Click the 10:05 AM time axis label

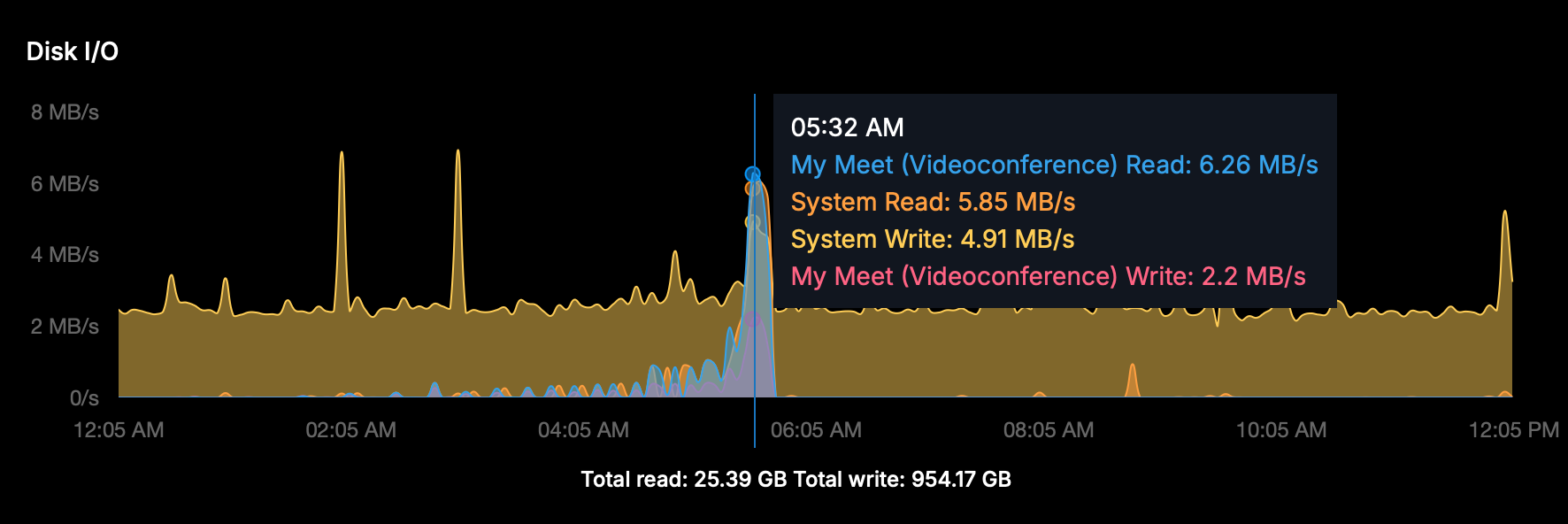click(1281, 430)
